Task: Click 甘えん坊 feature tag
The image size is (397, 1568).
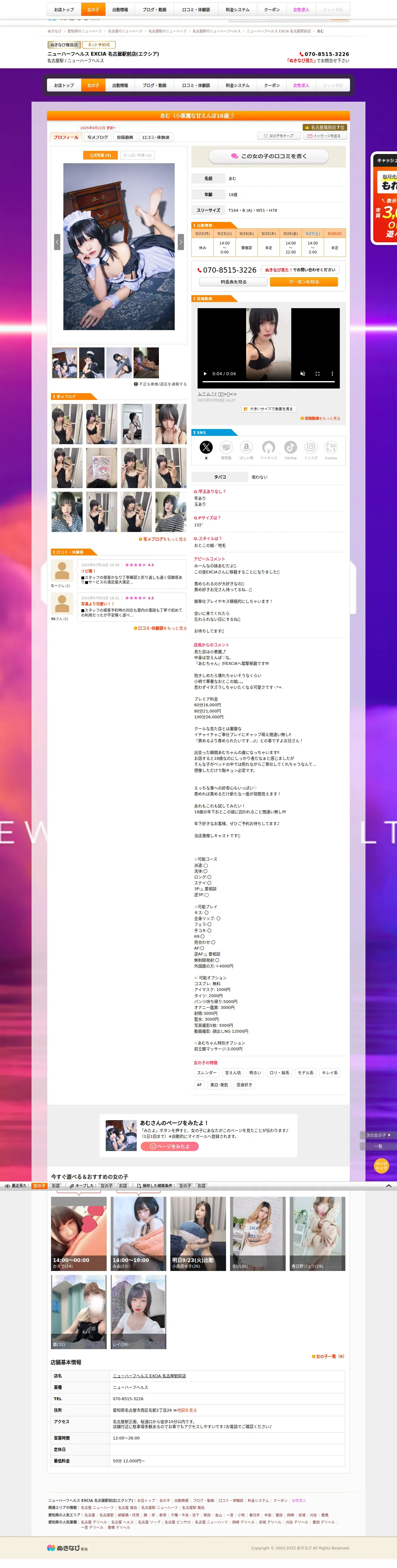Action: (x=233, y=1073)
